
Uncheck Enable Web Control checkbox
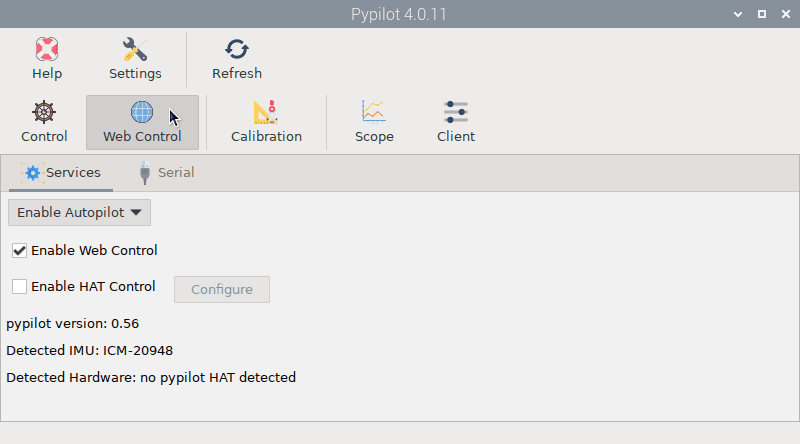(x=19, y=250)
